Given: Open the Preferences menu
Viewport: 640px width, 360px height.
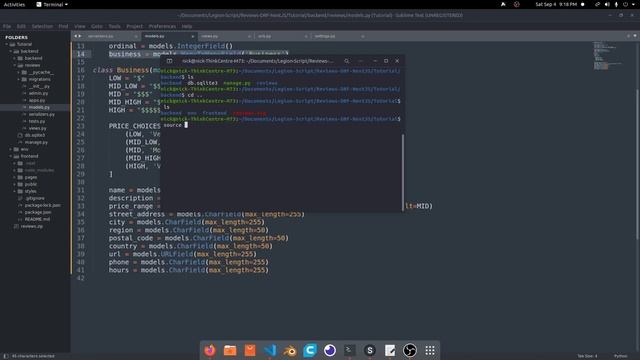Looking at the screenshot, I should tap(162, 26).
